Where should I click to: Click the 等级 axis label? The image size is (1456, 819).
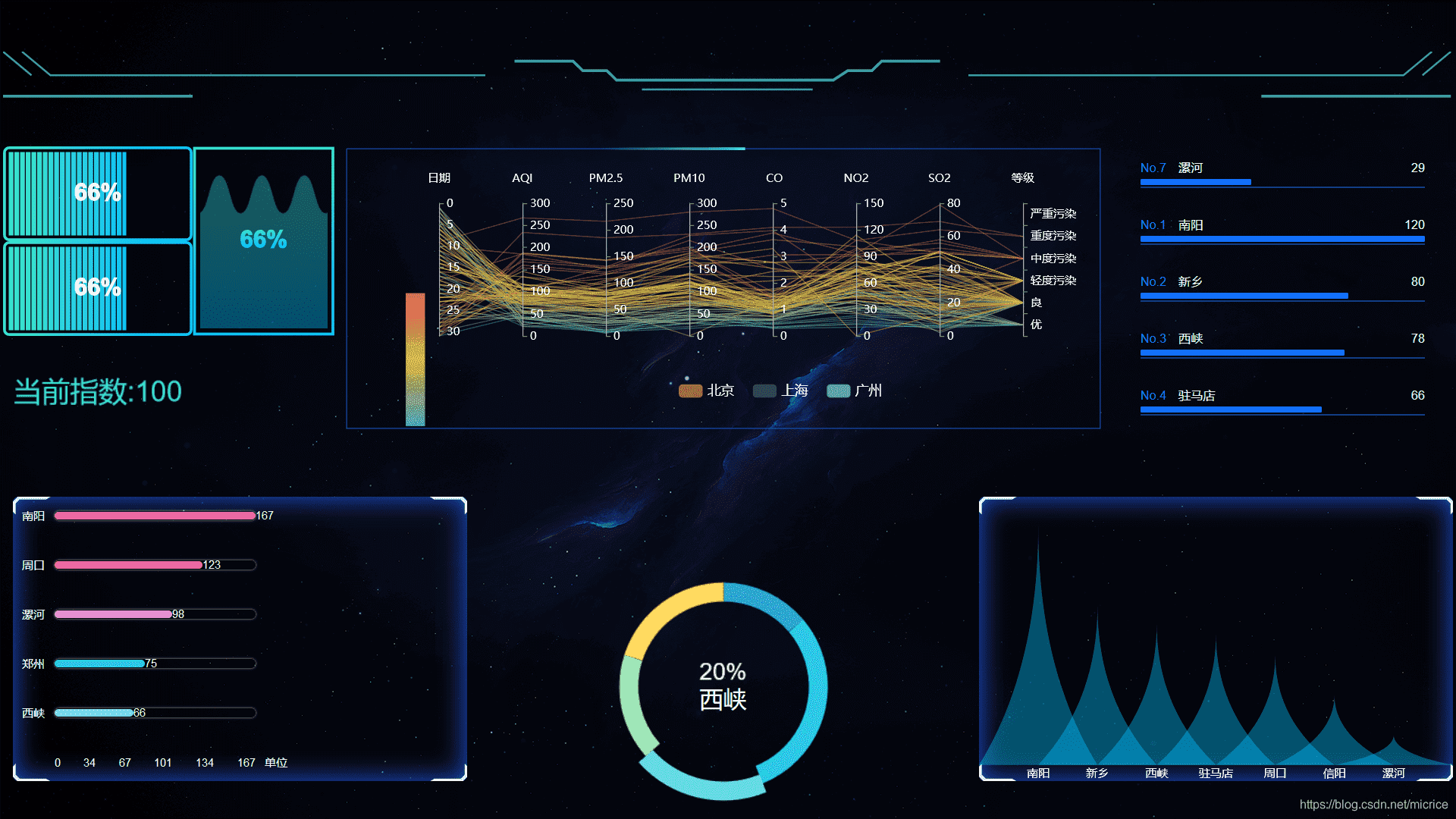1023,177
